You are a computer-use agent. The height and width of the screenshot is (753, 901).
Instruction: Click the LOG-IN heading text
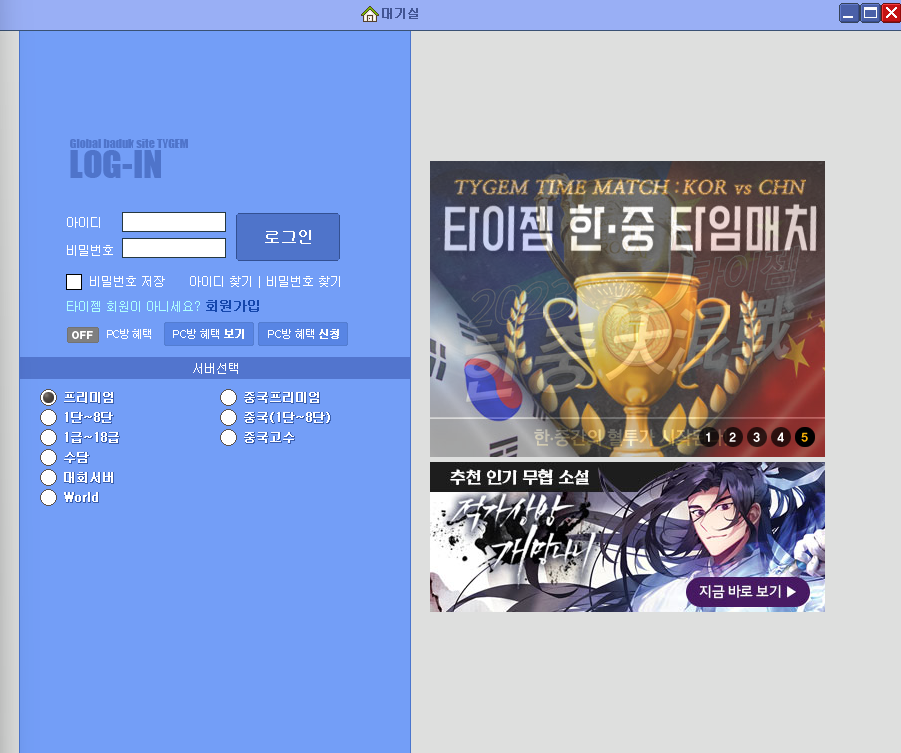(x=115, y=166)
